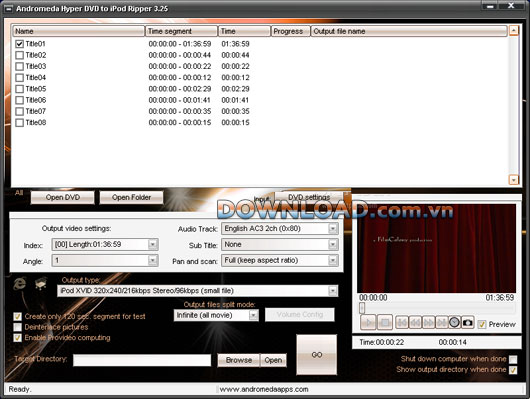The width and height of the screenshot is (530, 399).
Task: Click Title06 time value 00:01:41
Action: point(235,100)
